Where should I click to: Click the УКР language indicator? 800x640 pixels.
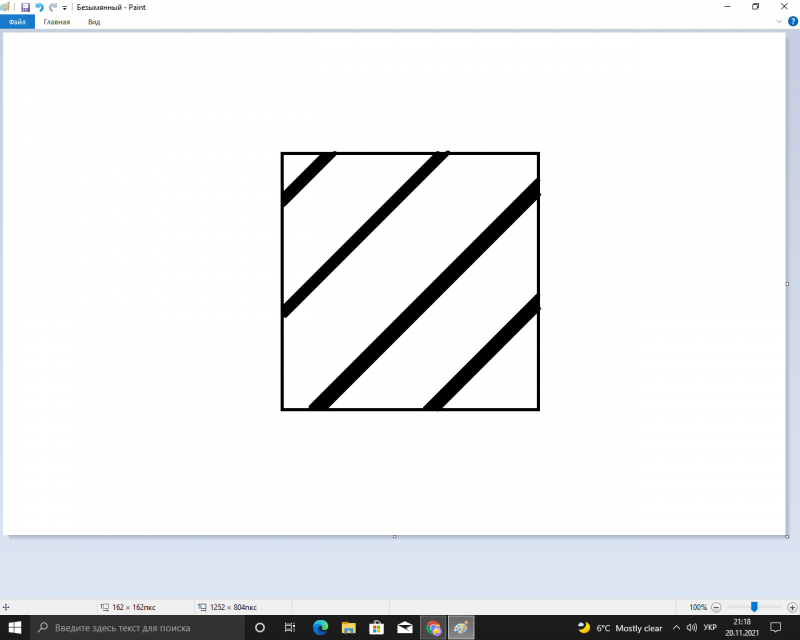[710, 628]
